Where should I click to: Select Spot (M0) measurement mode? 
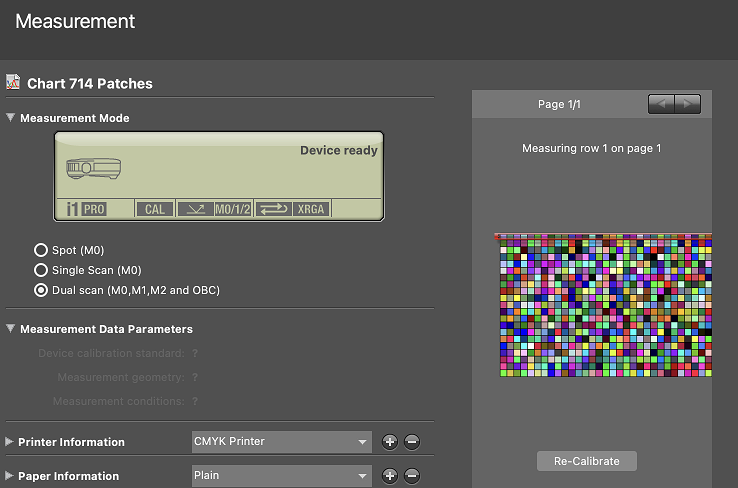[41, 250]
